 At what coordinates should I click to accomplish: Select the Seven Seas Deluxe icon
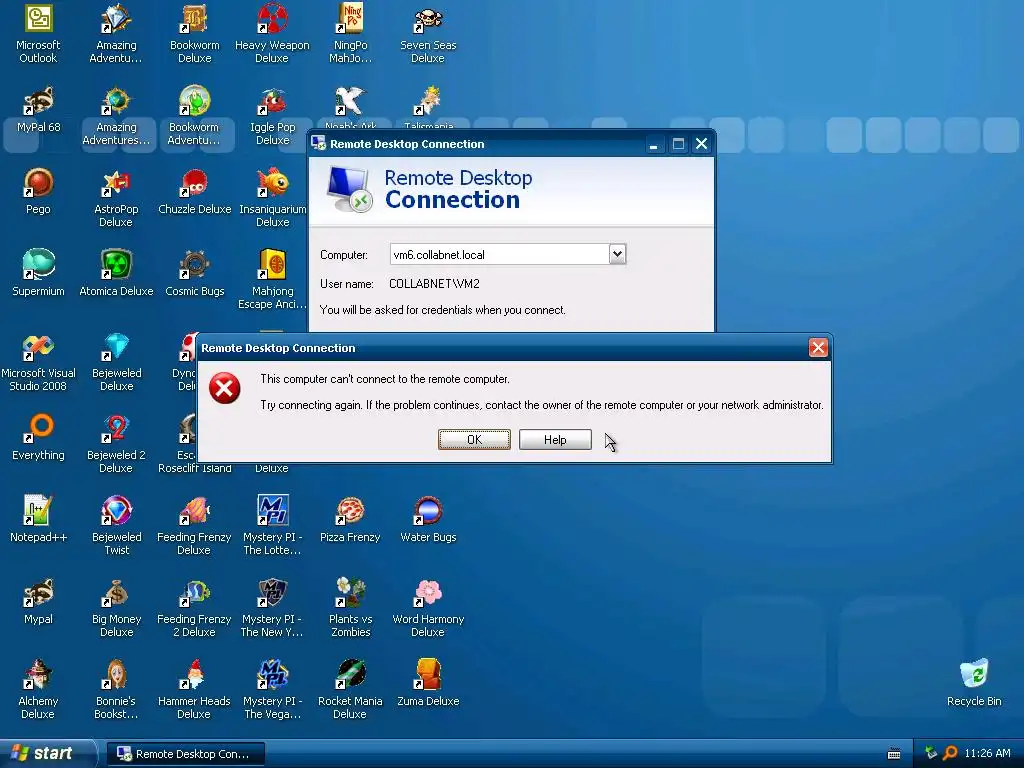point(428,34)
